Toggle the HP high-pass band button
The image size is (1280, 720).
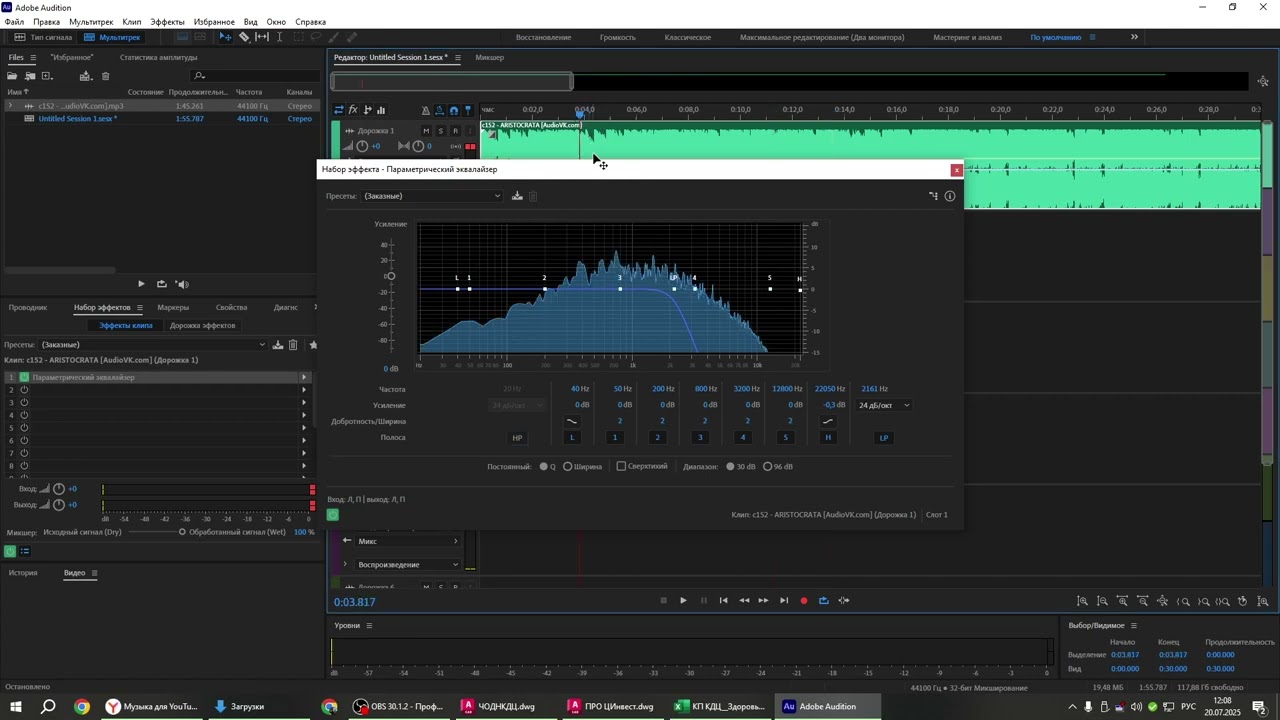click(517, 438)
